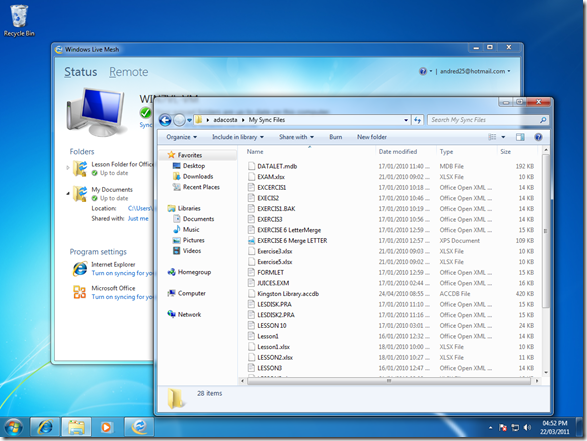Sort files by Date modified column
The height and width of the screenshot is (441, 587).
point(405,152)
